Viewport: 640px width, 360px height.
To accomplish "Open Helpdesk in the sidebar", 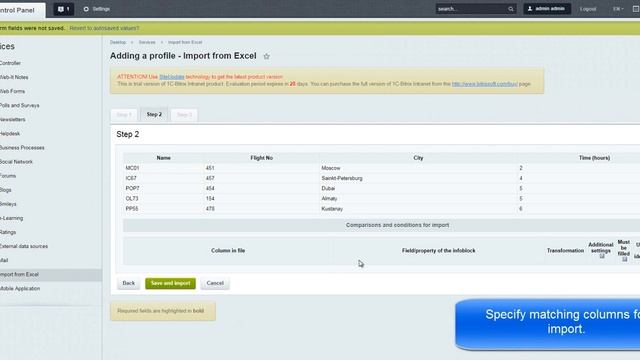I will point(10,133).
